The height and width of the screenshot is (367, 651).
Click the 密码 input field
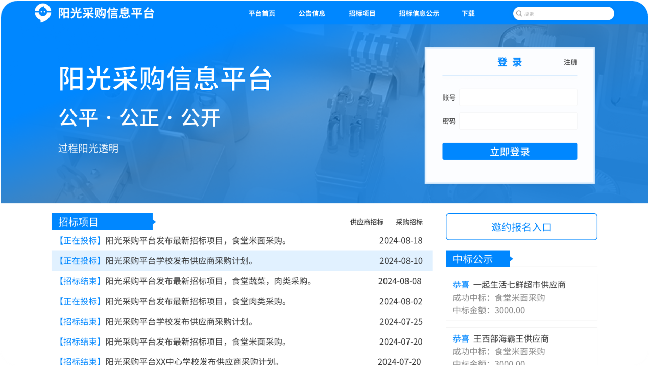[518, 121]
